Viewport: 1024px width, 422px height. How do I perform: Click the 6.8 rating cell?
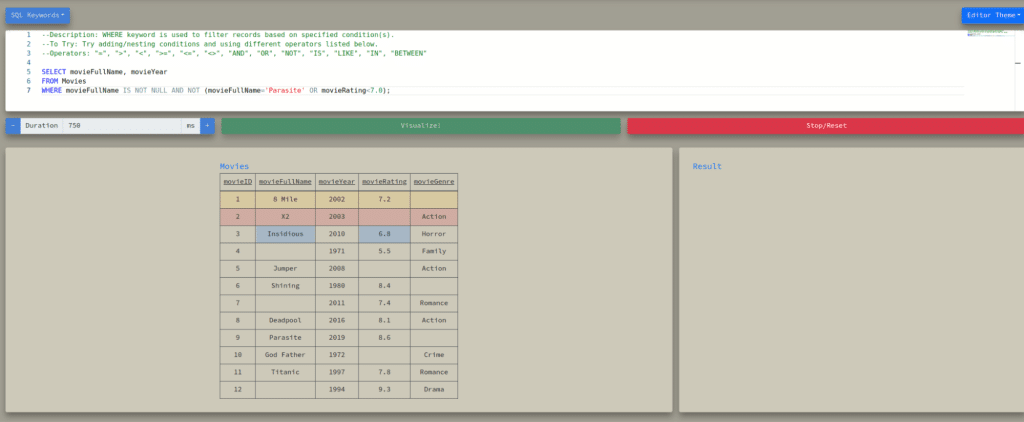[385, 234]
